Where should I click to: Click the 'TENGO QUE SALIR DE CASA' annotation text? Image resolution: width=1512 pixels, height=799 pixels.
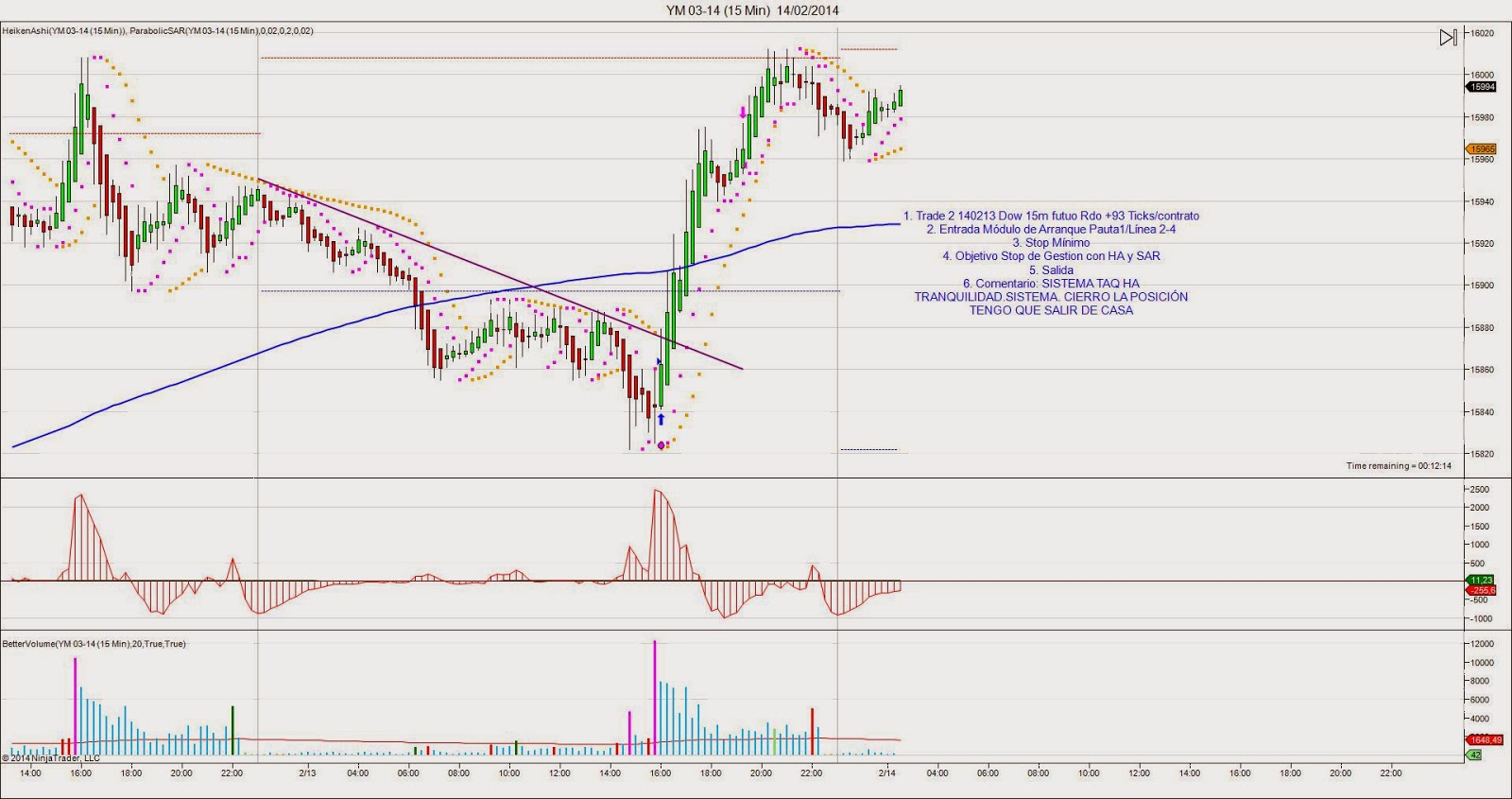(1051, 310)
